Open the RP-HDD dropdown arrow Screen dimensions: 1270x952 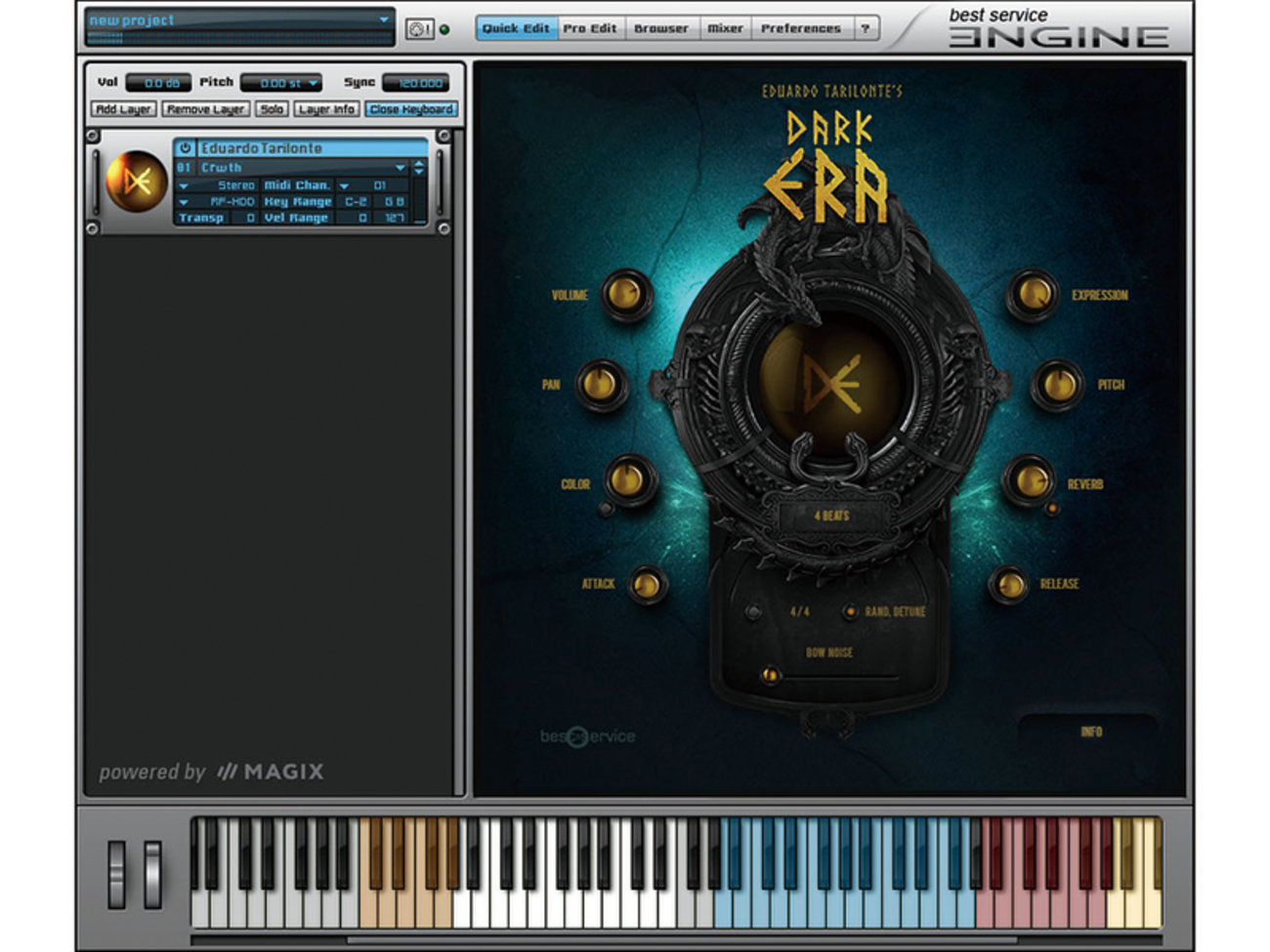183,202
